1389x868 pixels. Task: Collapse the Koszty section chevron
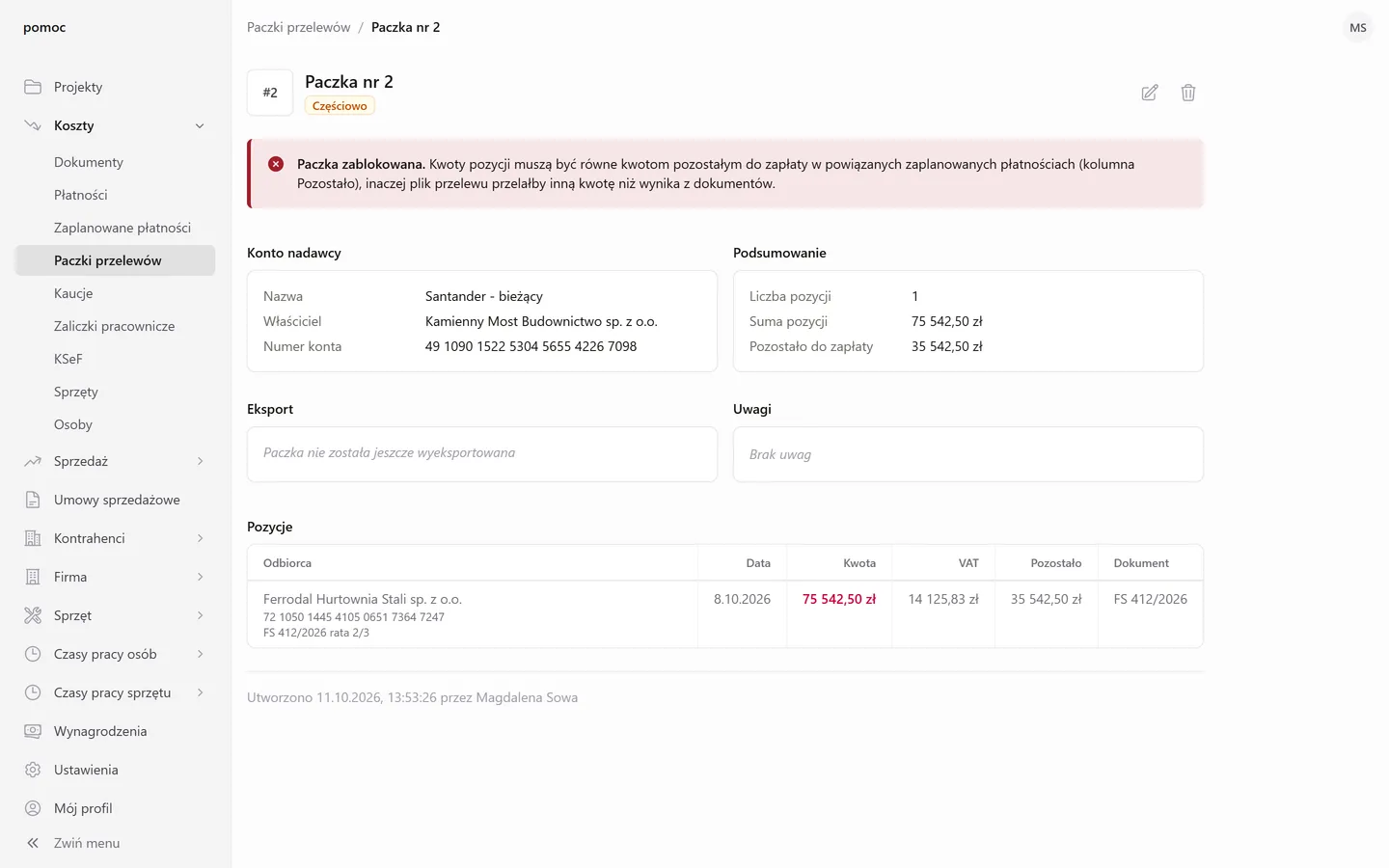[x=200, y=125]
